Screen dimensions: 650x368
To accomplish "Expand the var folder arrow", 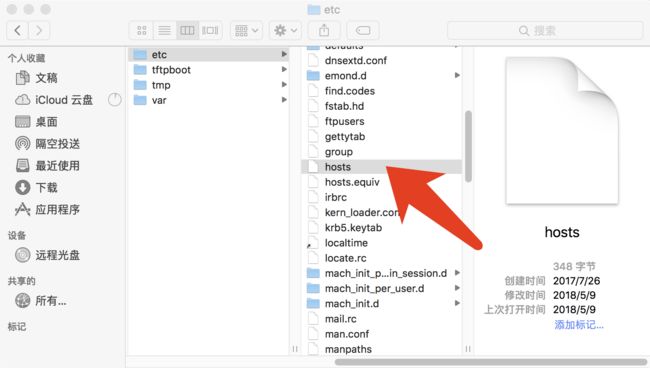I will tap(284, 100).
